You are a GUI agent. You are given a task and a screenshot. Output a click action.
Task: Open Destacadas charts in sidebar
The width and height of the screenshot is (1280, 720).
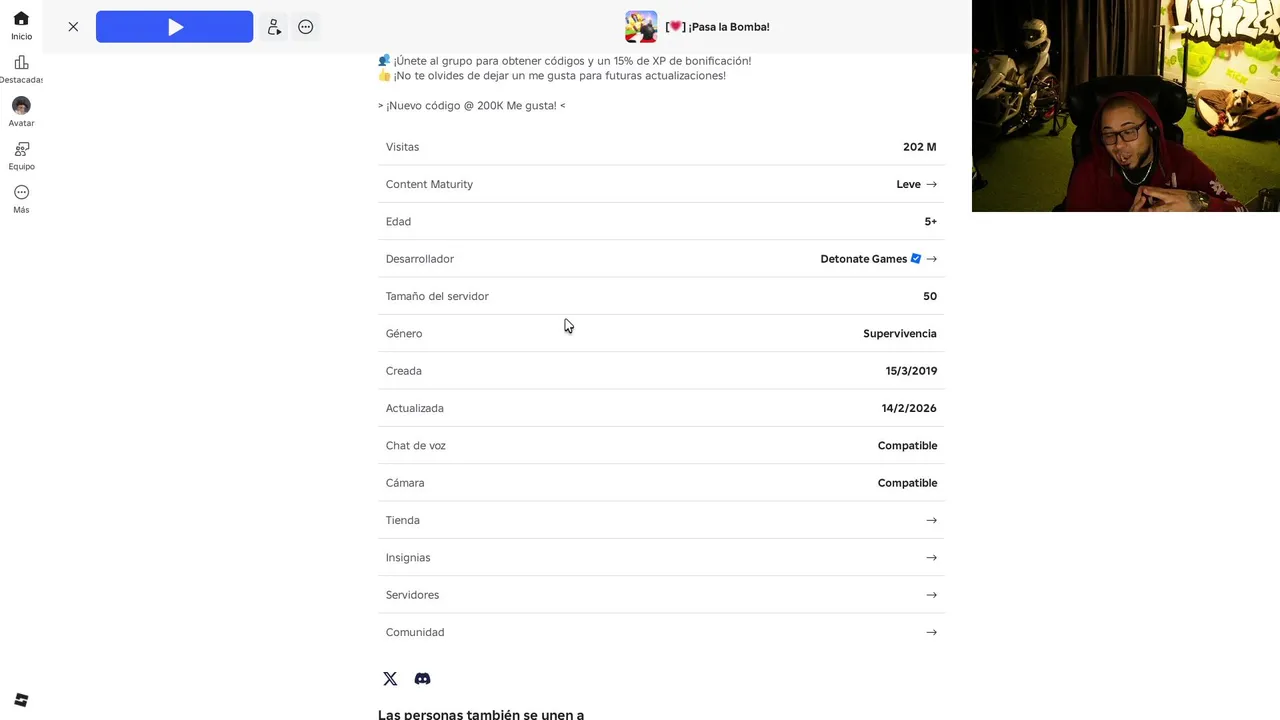[21, 69]
